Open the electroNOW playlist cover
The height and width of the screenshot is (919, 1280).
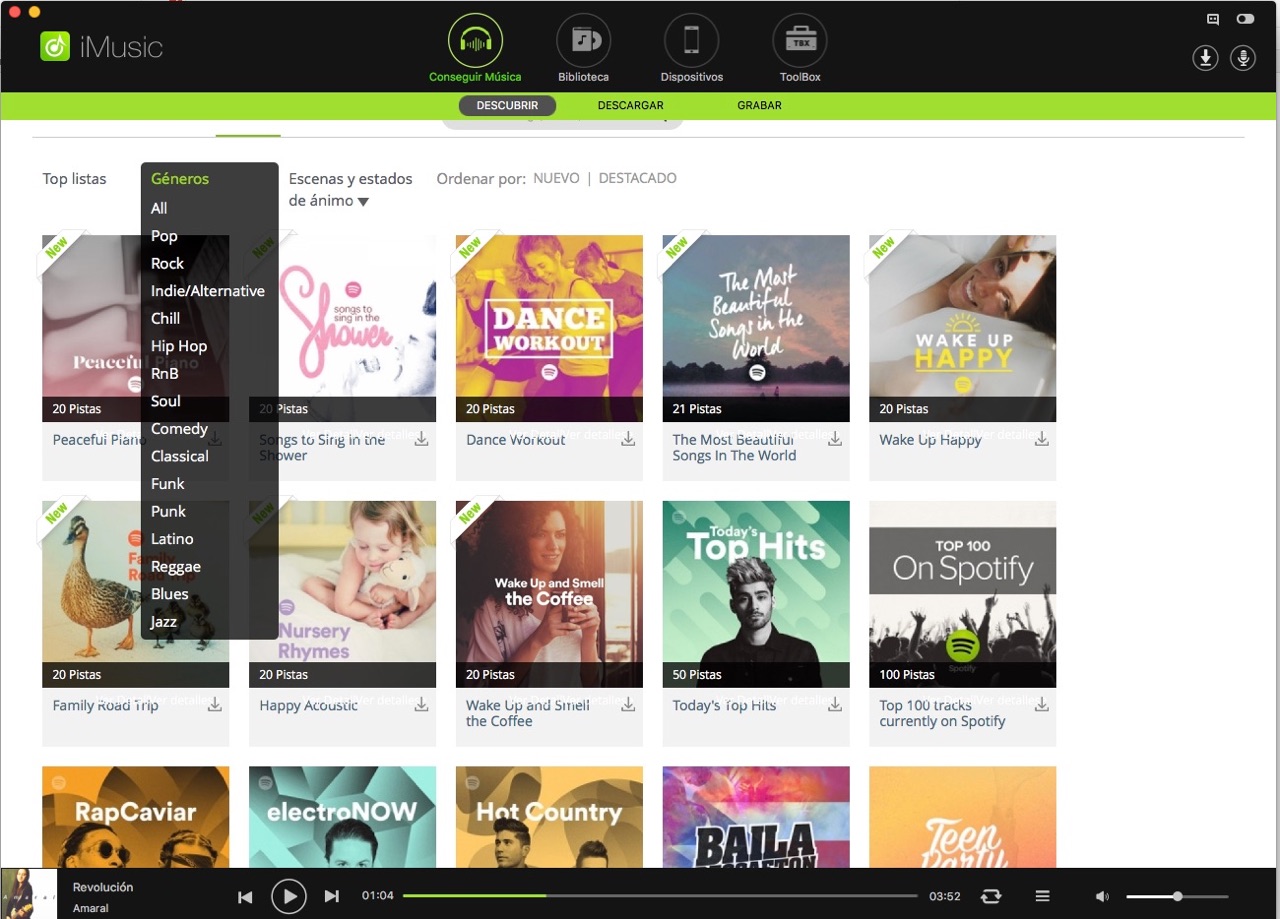pos(342,816)
